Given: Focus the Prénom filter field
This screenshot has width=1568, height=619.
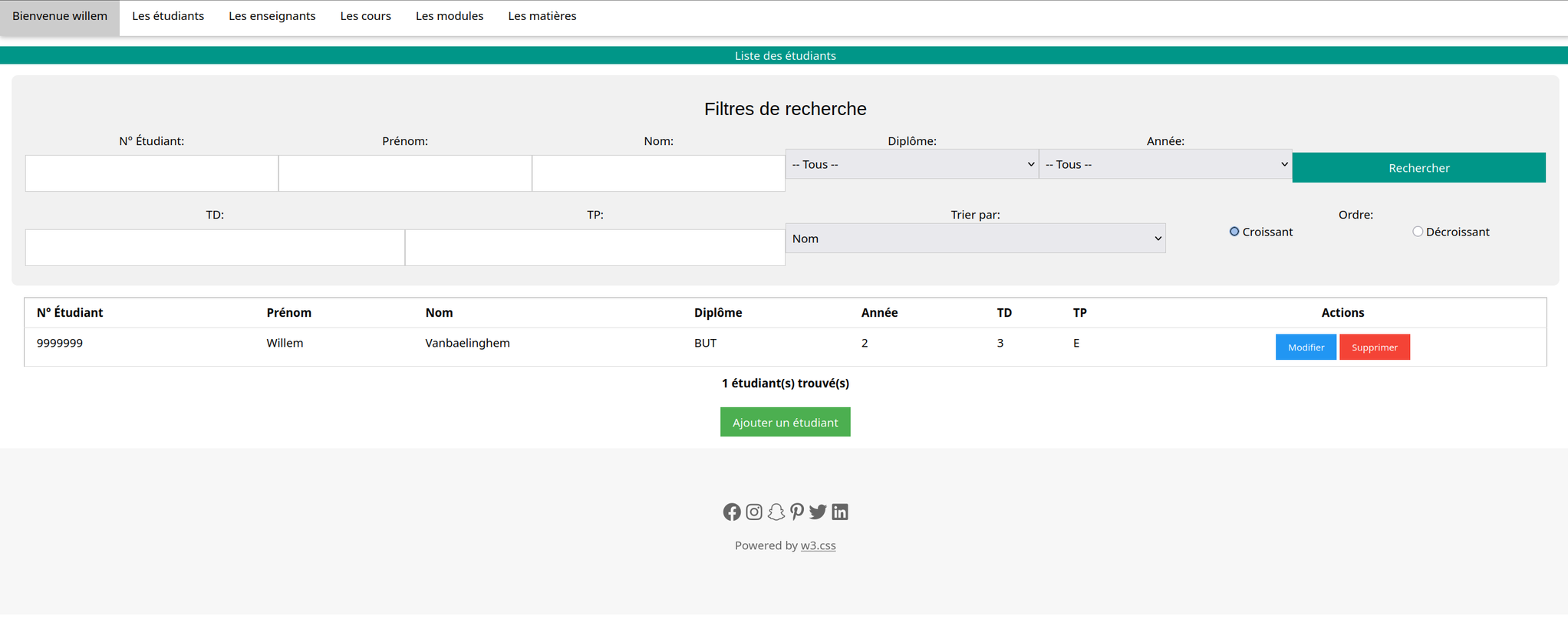Looking at the screenshot, I should [x=405, y=173].
